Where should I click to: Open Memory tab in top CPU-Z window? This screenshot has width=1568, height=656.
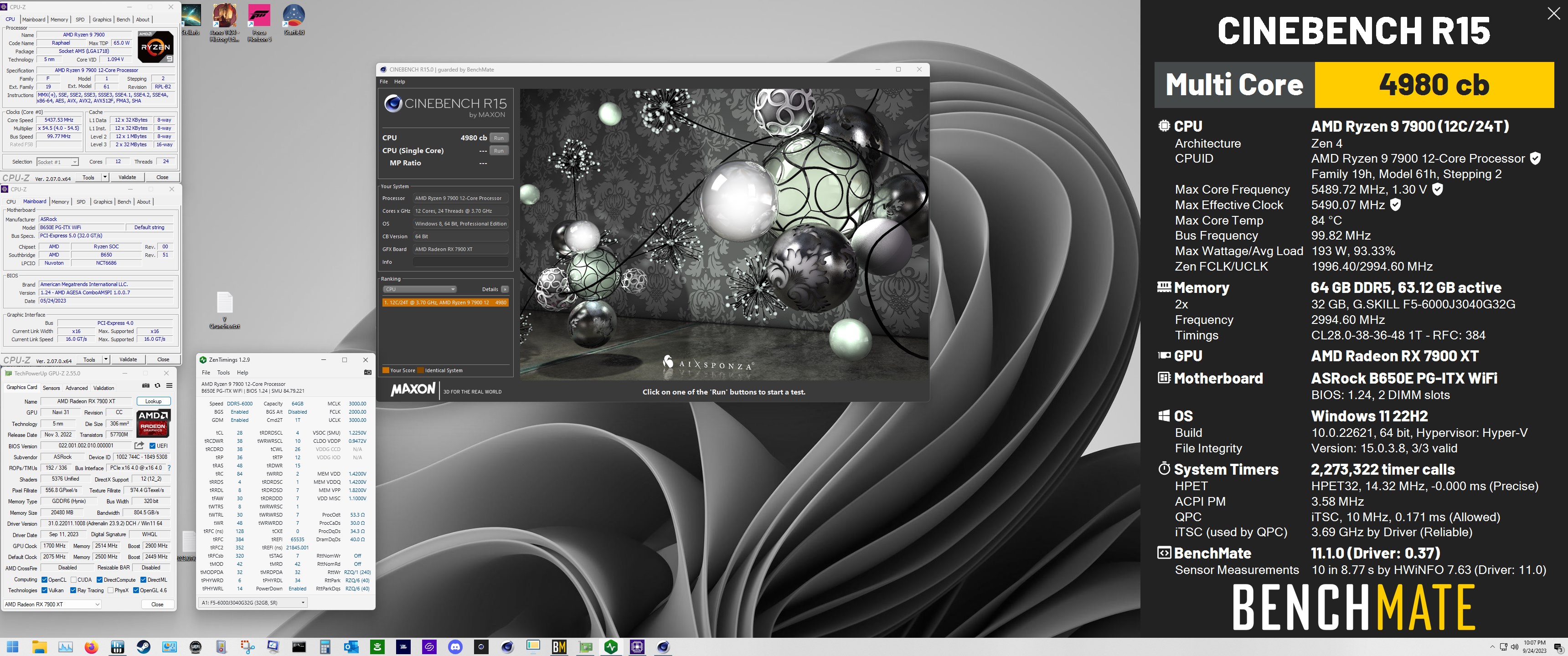coord(59,20)
